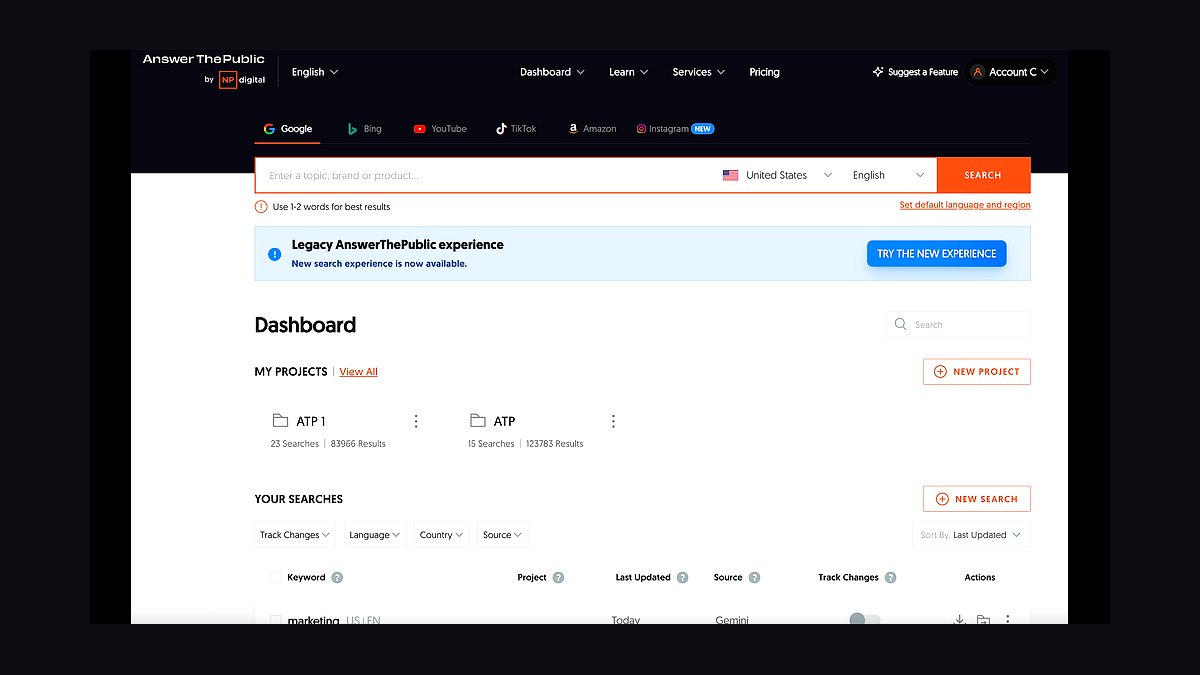Open the Pricing page
The image size is (1200, 675).
(764, 72)
